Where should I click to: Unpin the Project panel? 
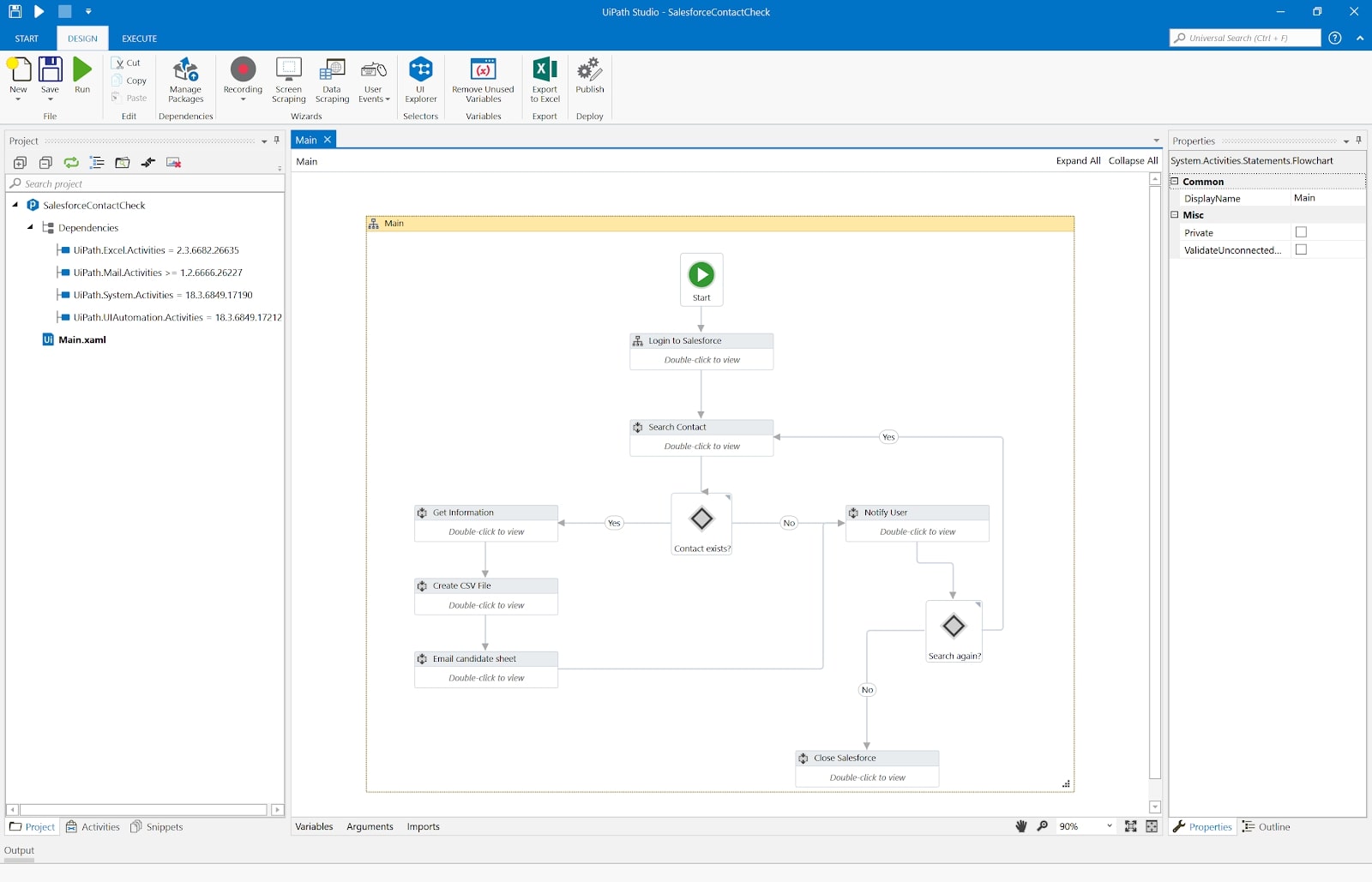pos(276,141)
